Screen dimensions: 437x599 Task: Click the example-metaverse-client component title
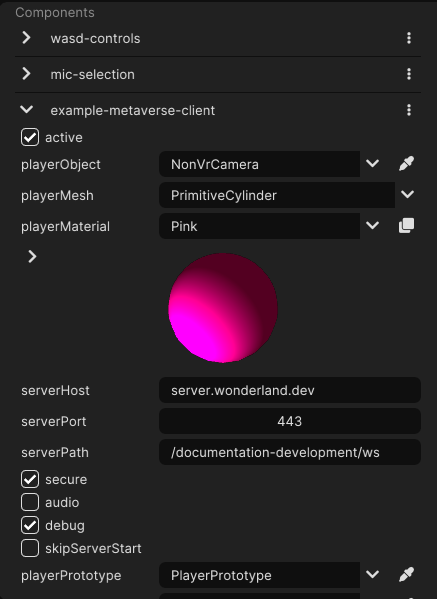click(x=133, y=111)
